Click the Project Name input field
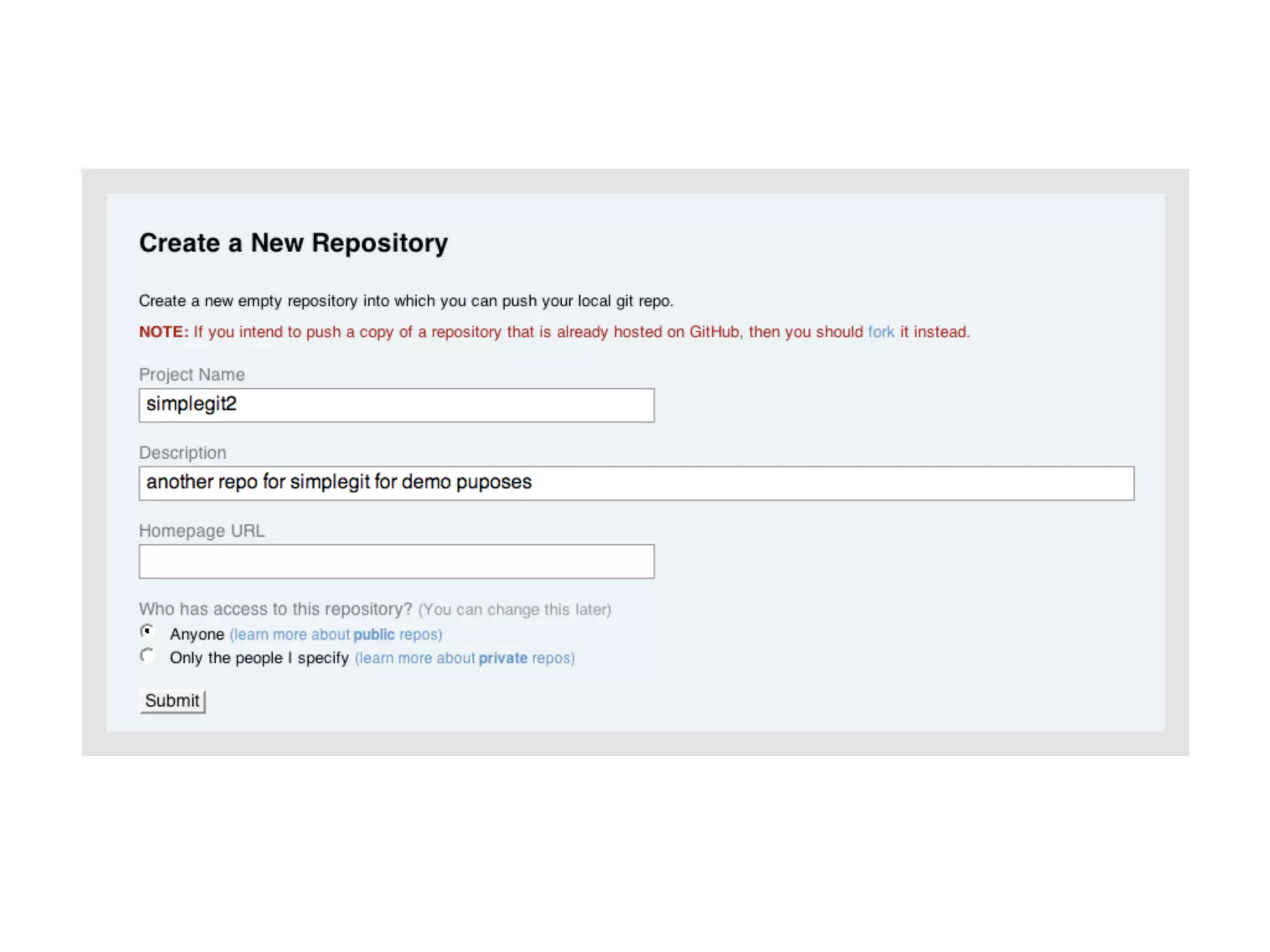 [x=396, y=405]
